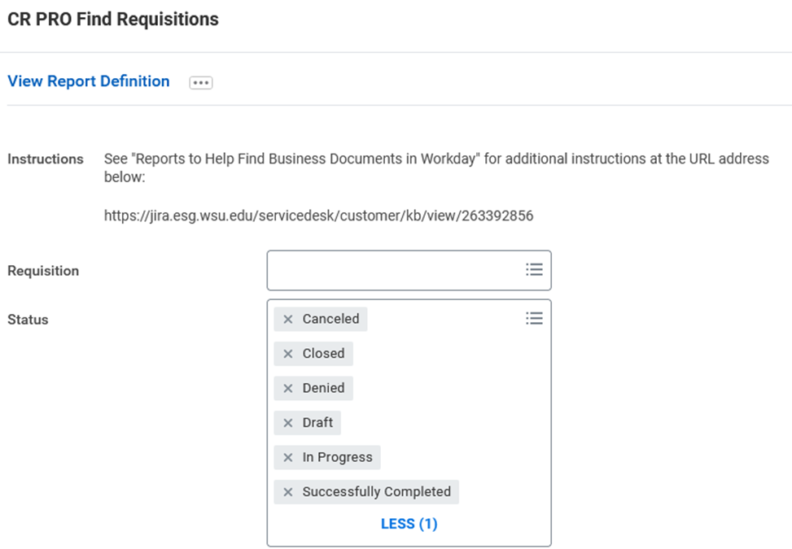The width and height of the screenshot is (792, 549).
Task: Open the Requisition prompt list icon
Action: pos(534,270)
